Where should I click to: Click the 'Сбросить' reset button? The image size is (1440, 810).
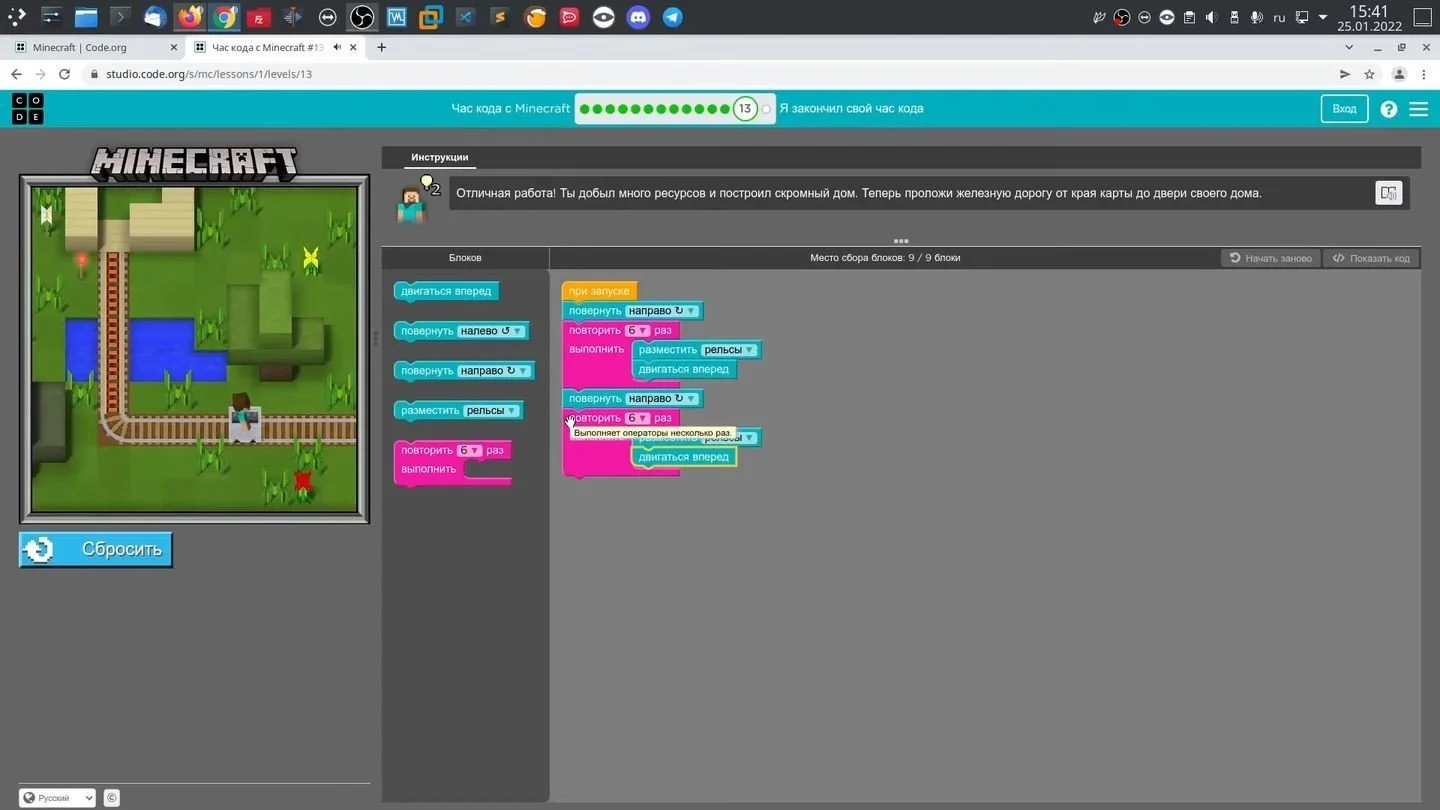click(x=96, y=549)
